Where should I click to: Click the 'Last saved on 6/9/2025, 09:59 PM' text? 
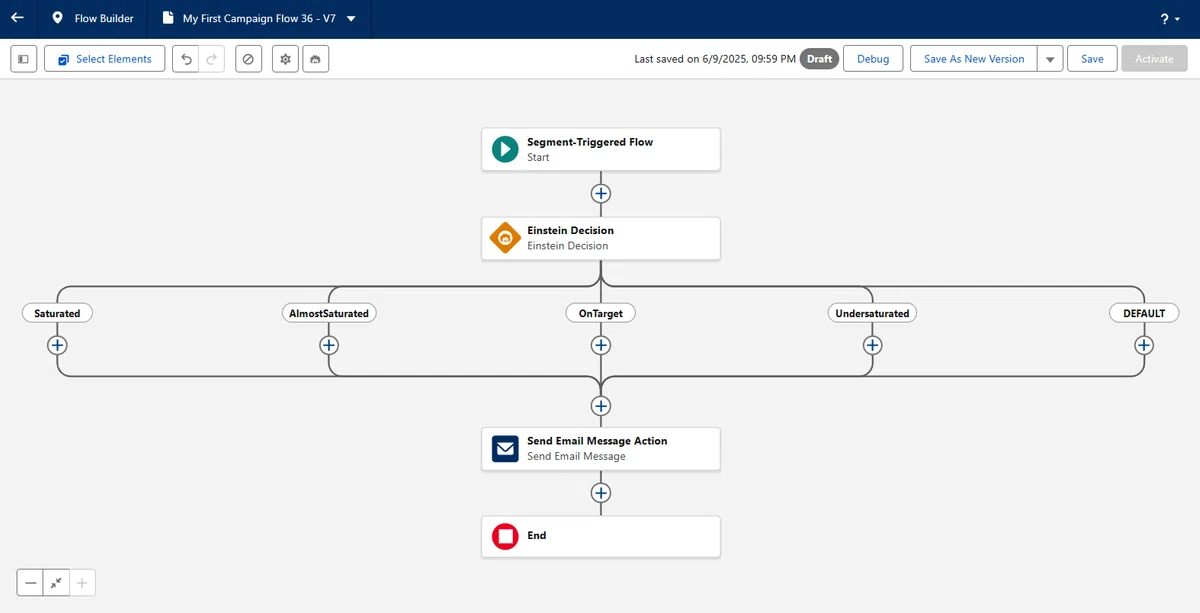pyautogui.click(x=715, y=59)
